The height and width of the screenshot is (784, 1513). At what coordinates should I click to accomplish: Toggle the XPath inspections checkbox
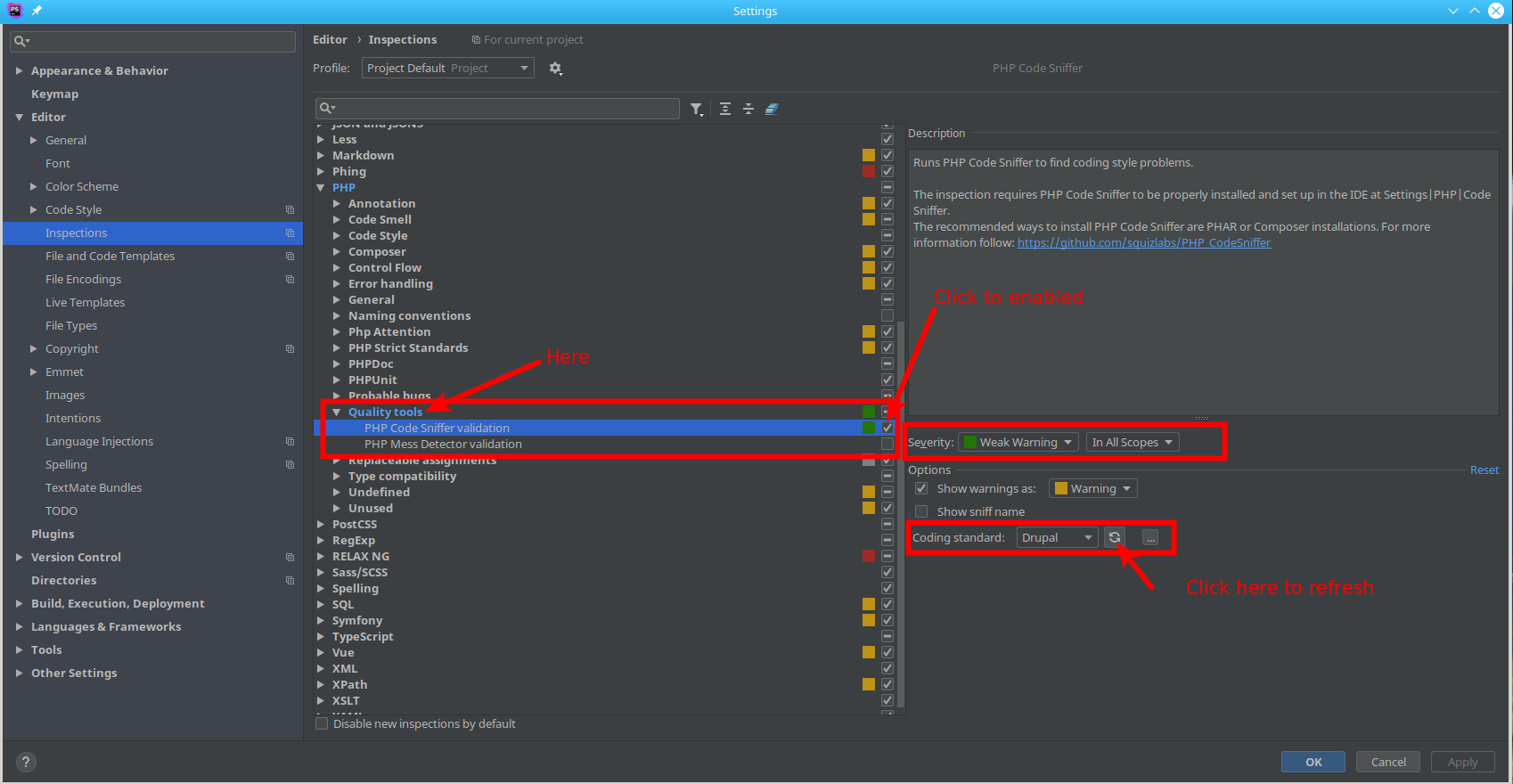click(887, 684)
